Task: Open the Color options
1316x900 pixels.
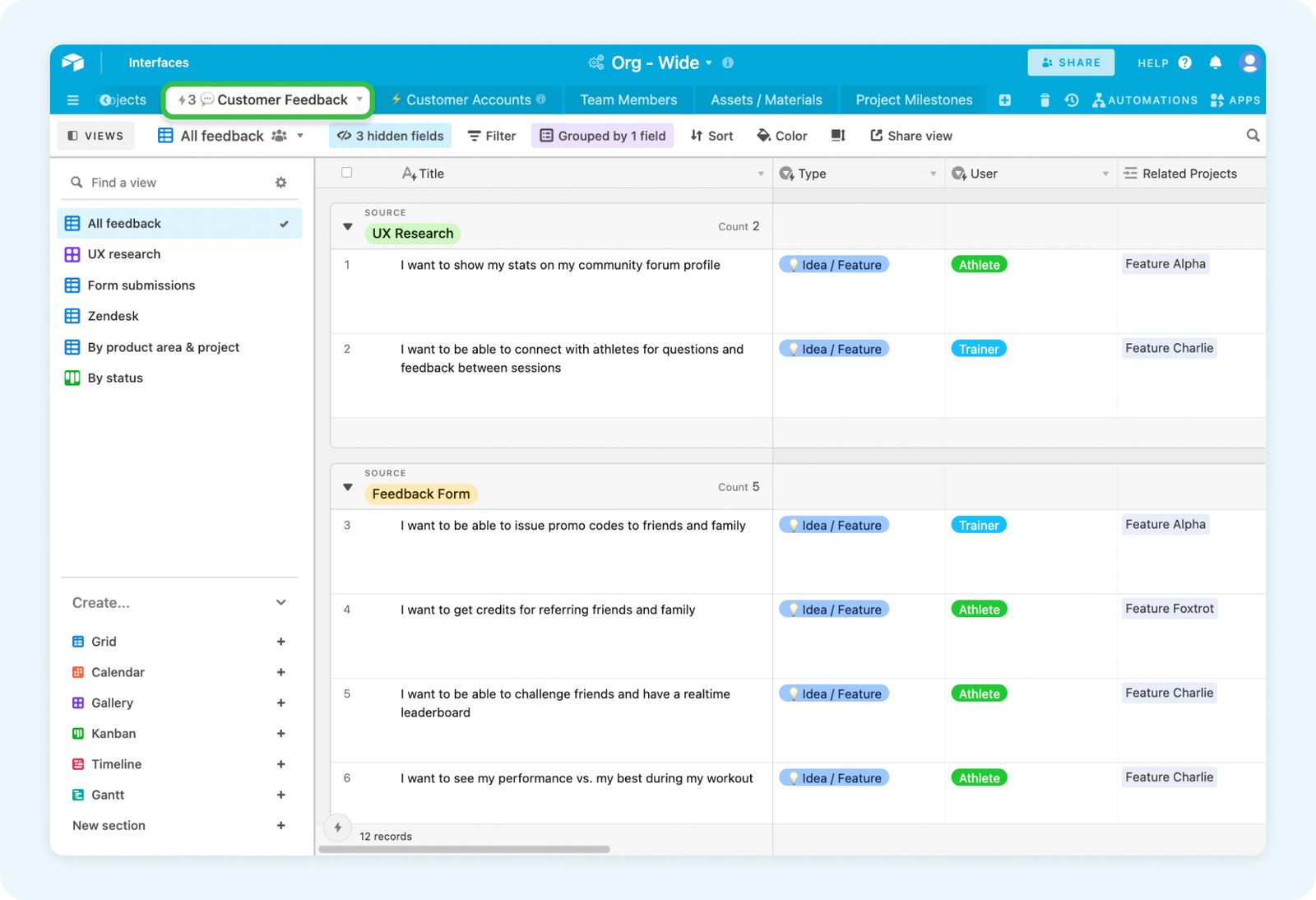Action: (x=782, y=136)
